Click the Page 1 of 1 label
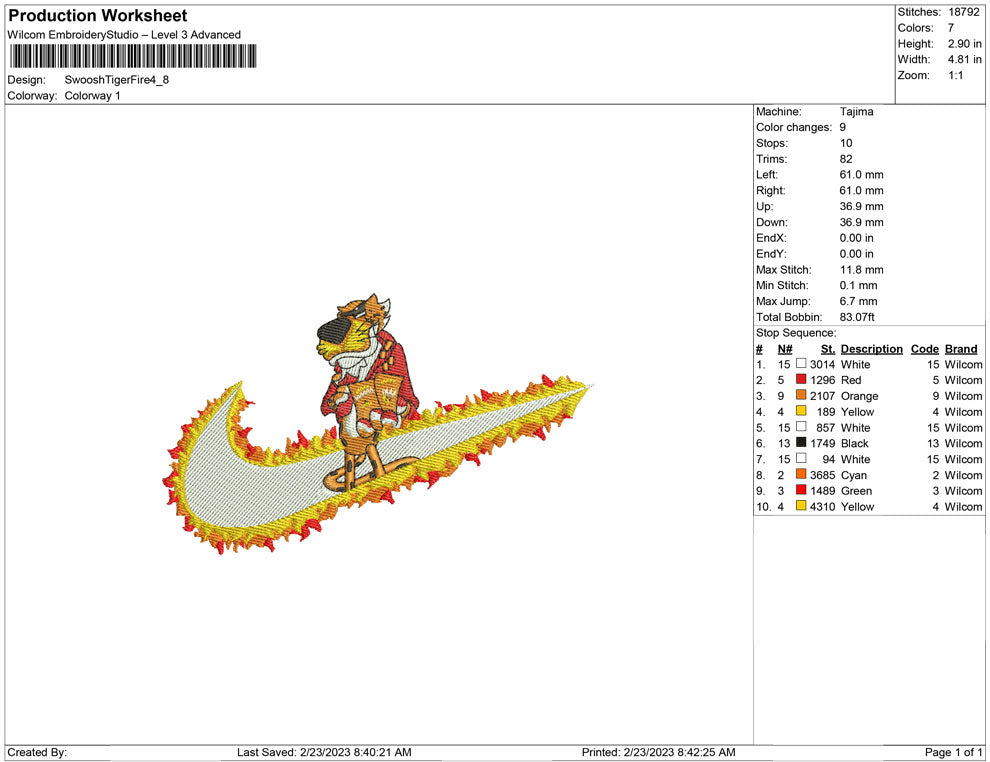The height and width of the screenshot is (762, 990). 951,752
